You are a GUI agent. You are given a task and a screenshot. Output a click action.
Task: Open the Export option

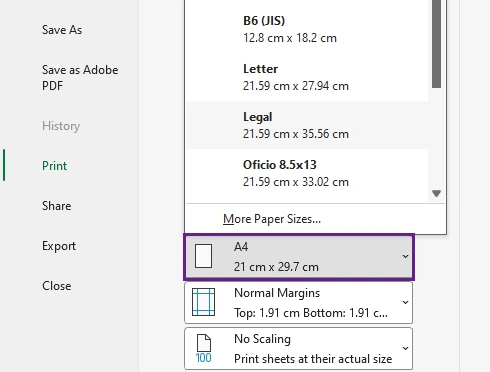pyautogui.click(x=59, y=246)
